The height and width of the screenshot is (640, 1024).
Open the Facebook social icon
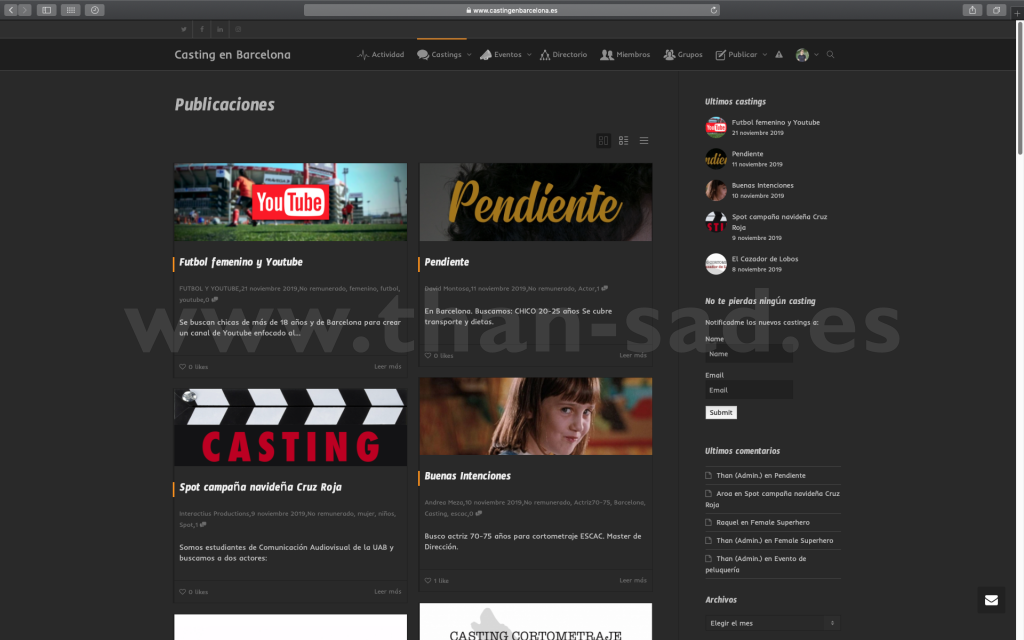pyautogui.click(x=202, y=29)
